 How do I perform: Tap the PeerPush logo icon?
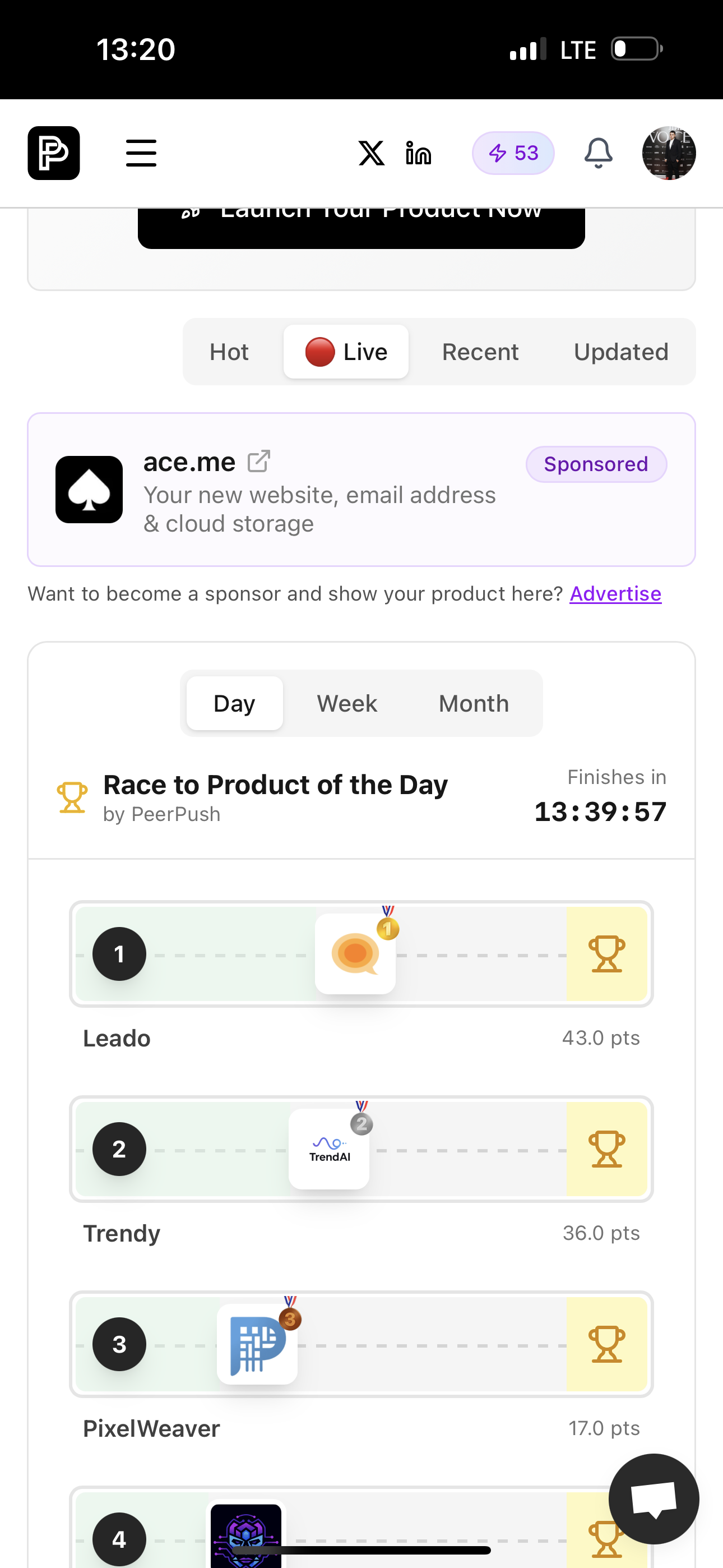[54, 153]
